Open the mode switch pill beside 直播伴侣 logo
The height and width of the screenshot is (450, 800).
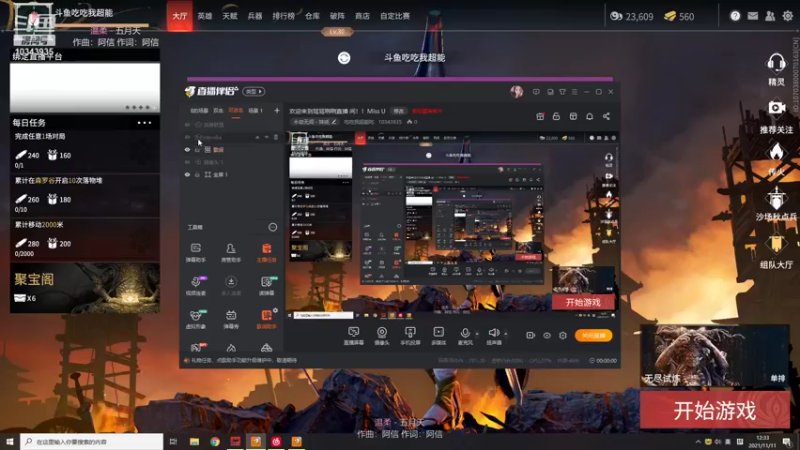(254, 91)
